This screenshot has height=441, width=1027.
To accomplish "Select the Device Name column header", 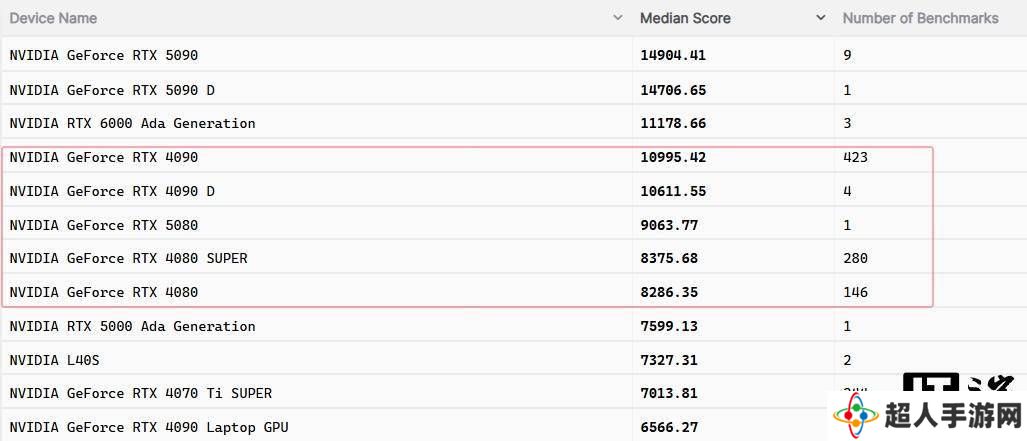I will pos(53,18).
